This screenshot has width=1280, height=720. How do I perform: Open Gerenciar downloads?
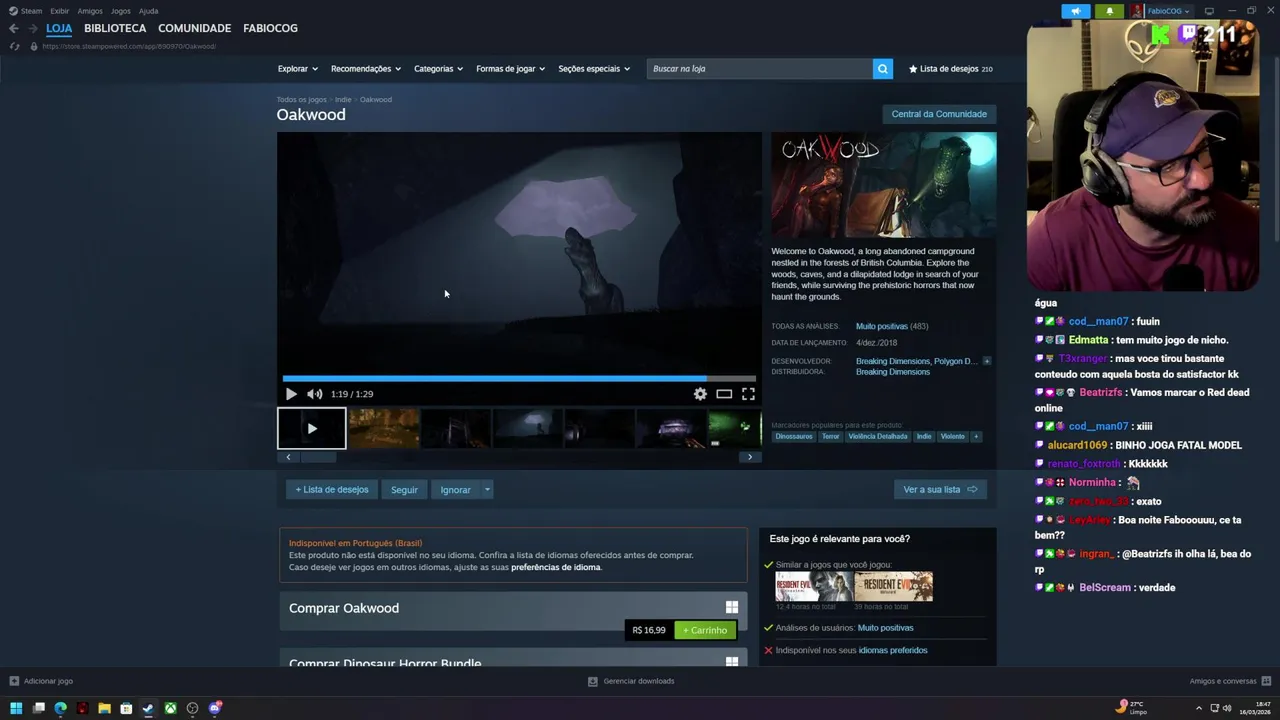[631, 681]
